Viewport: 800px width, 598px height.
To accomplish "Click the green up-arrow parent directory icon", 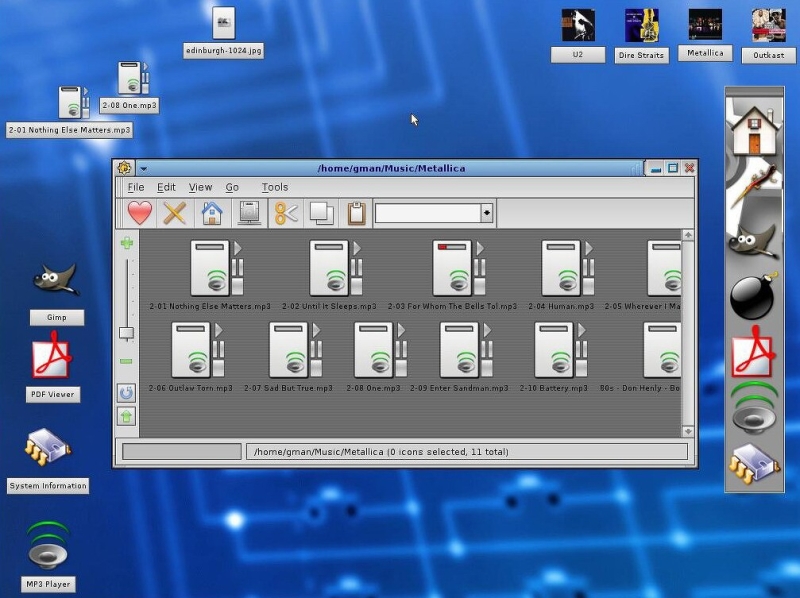I will click(127, 416).
